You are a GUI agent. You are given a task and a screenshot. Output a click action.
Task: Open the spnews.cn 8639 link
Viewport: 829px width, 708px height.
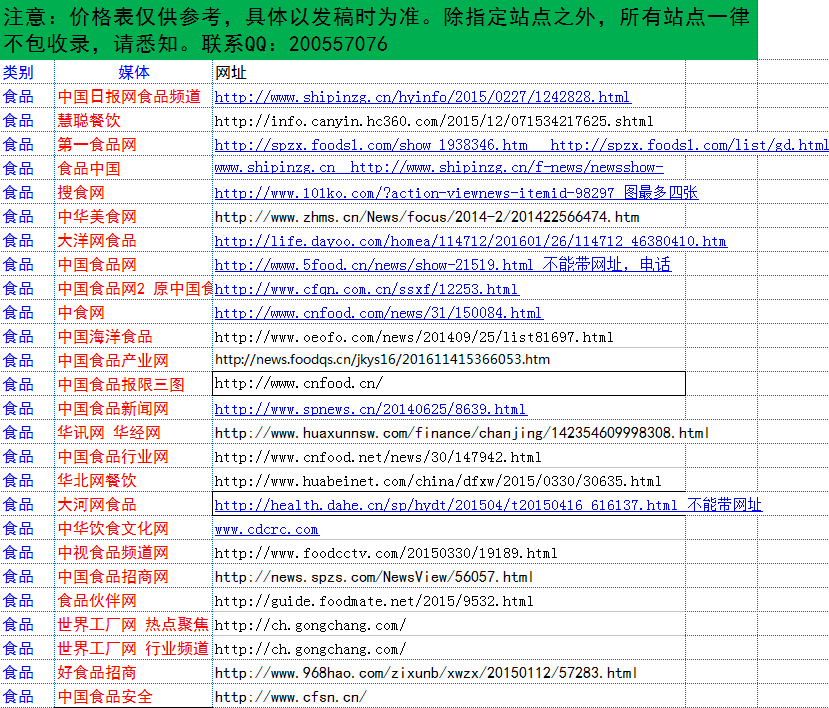click(x=371, y=409)
